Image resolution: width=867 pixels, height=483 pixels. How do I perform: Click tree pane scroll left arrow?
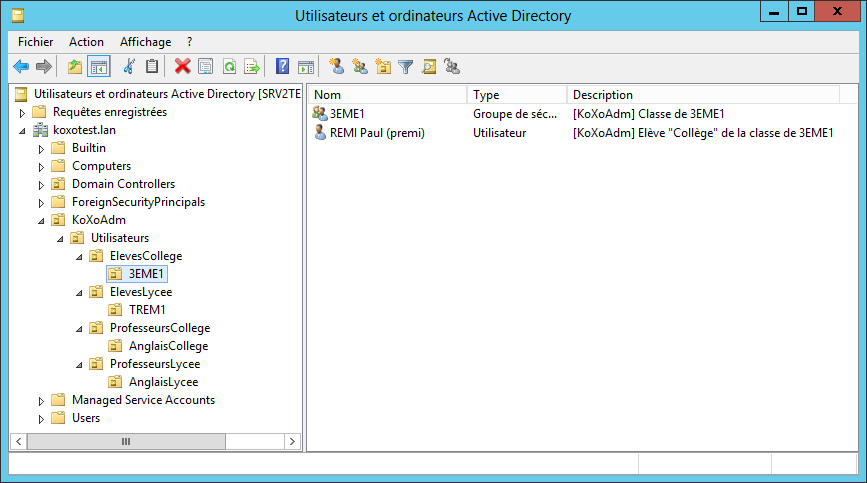(19, 441)
